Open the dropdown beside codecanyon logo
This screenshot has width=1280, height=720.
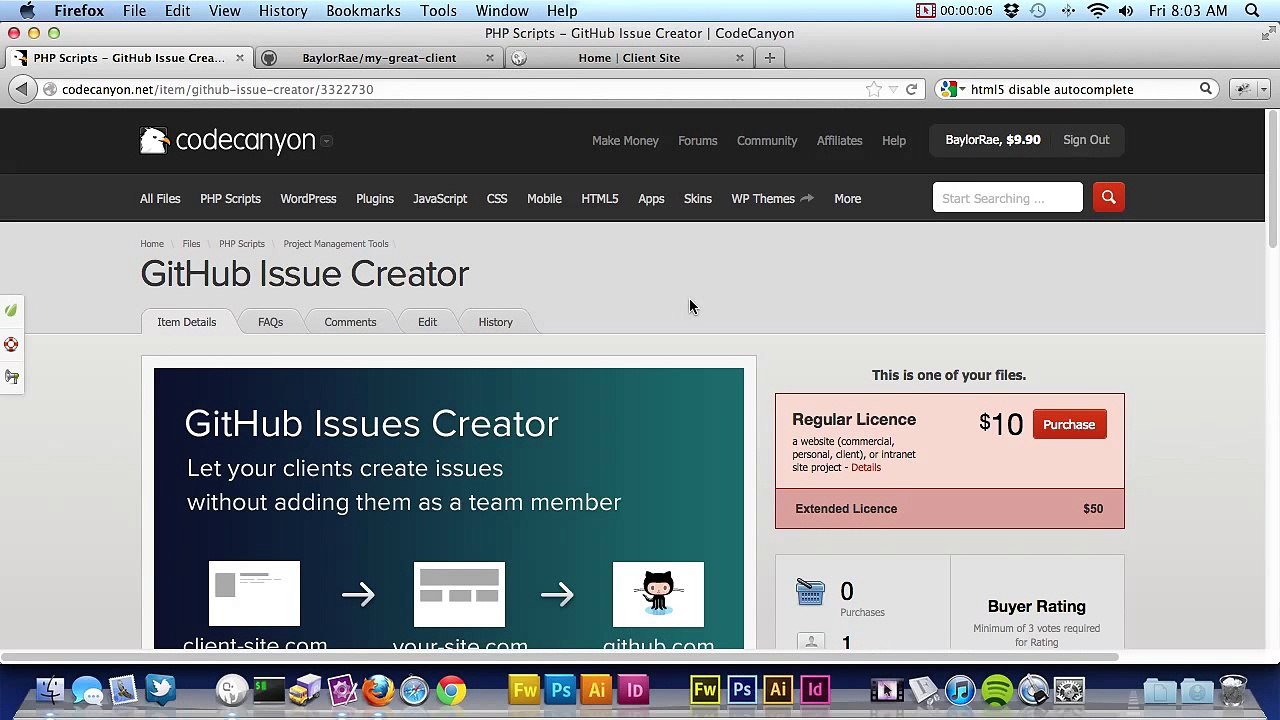(x=327, y=141)
